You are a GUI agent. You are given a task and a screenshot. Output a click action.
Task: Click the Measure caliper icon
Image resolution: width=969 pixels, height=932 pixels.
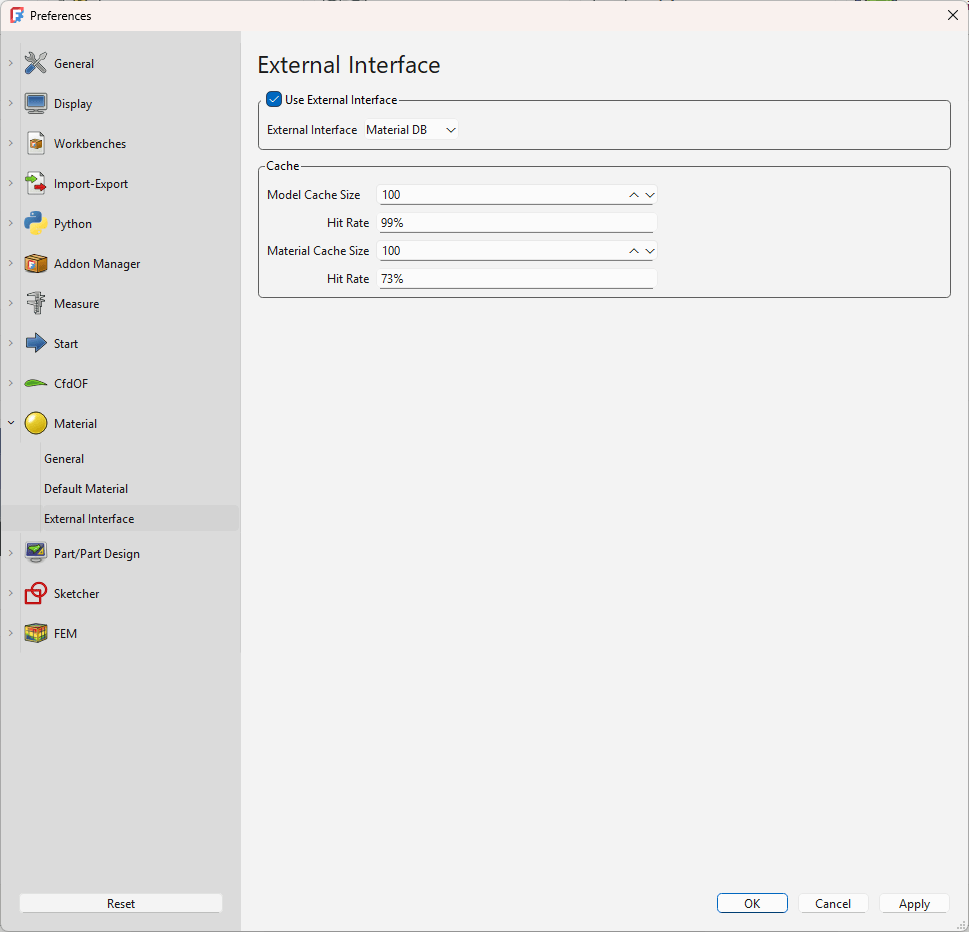[36, 303]
